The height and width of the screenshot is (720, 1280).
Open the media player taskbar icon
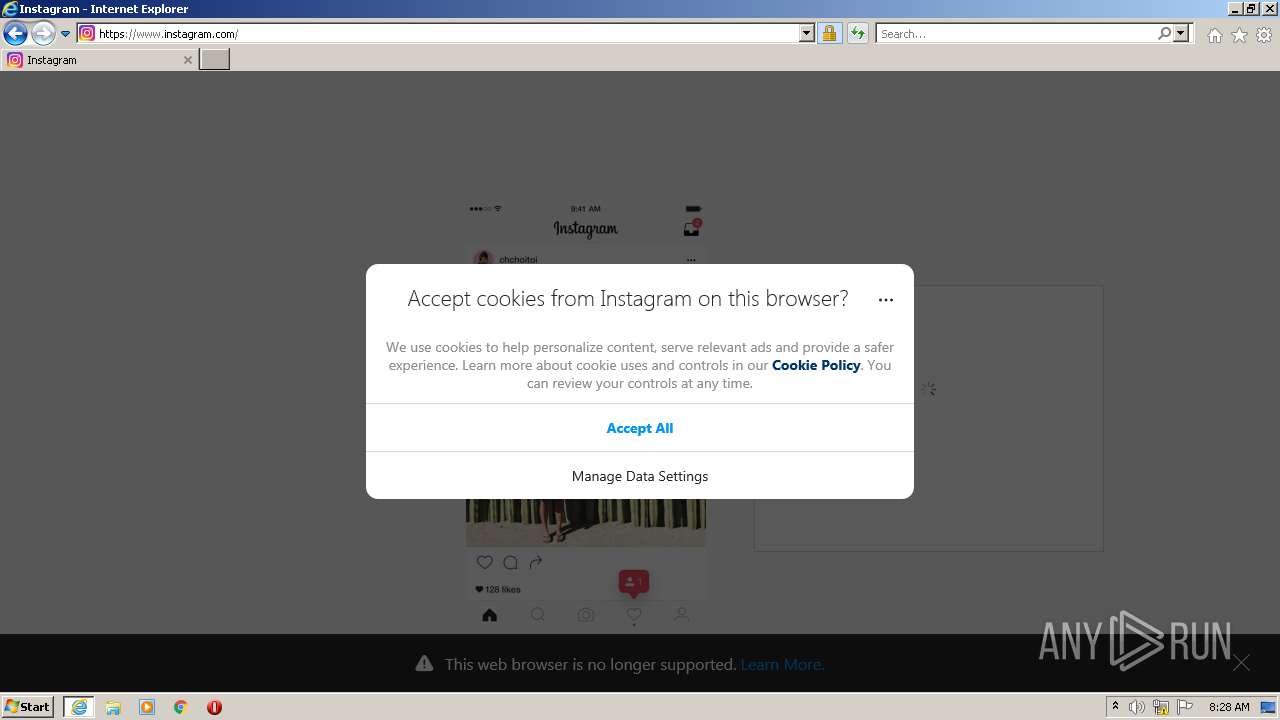tap(147, 707)
